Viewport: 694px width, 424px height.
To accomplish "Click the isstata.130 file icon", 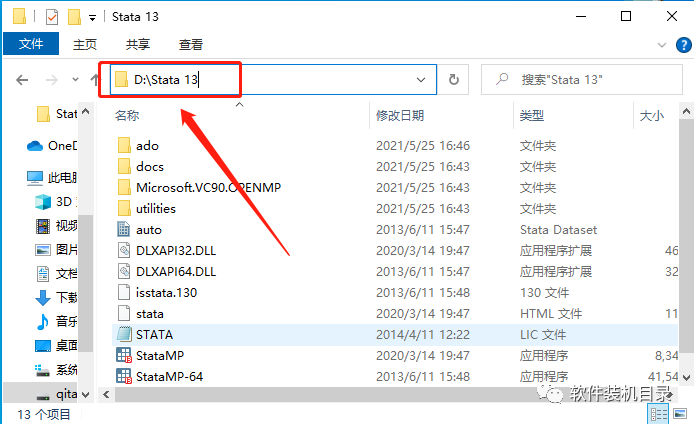I will (124, 293).
